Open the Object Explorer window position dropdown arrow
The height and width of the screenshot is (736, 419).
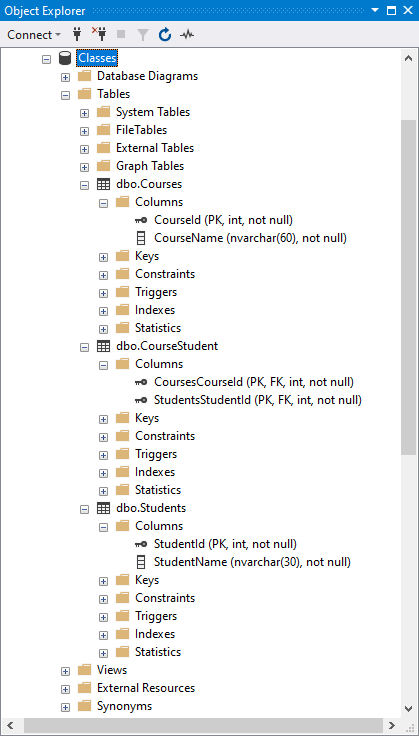374,10
